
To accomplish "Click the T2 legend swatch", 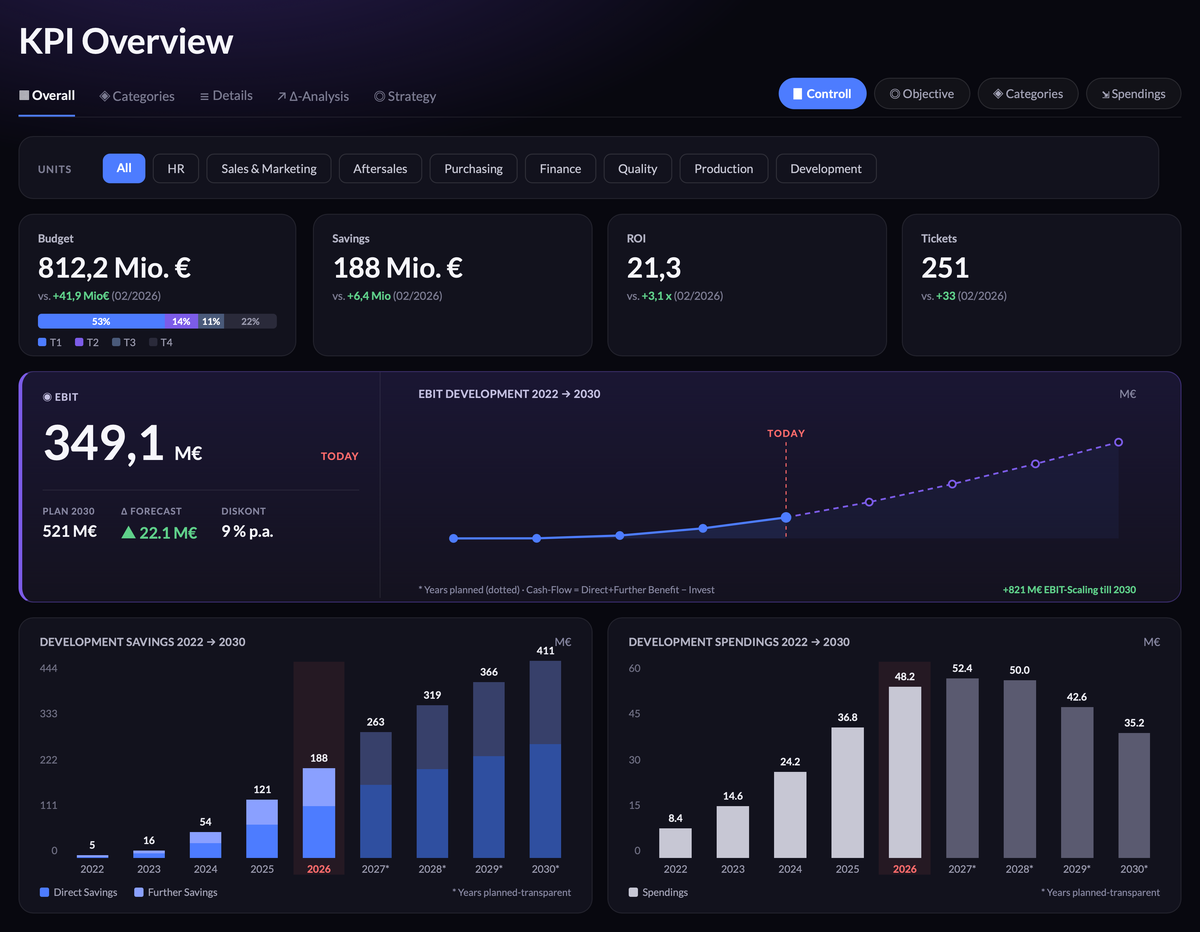I will (x=79, y=342).
